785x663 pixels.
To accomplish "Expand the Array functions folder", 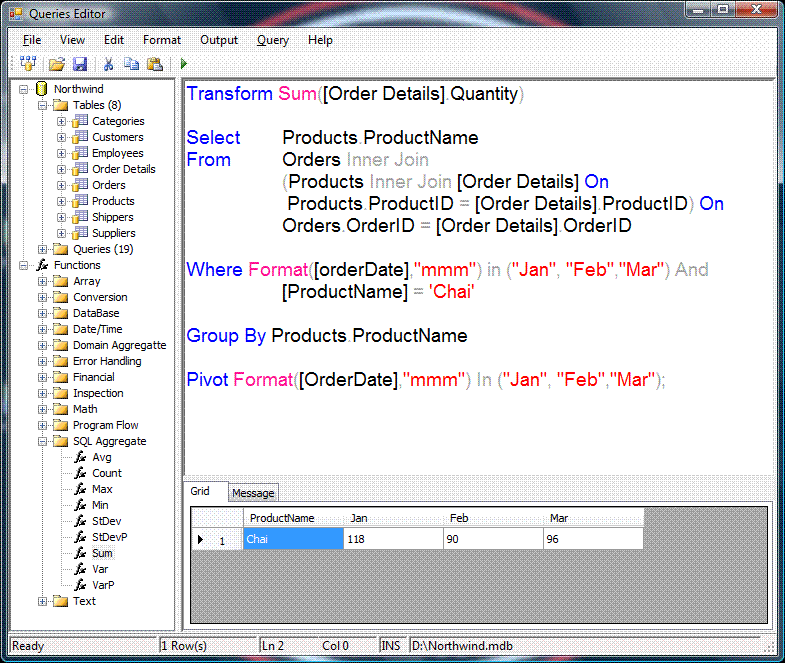I will pos(43,281).
